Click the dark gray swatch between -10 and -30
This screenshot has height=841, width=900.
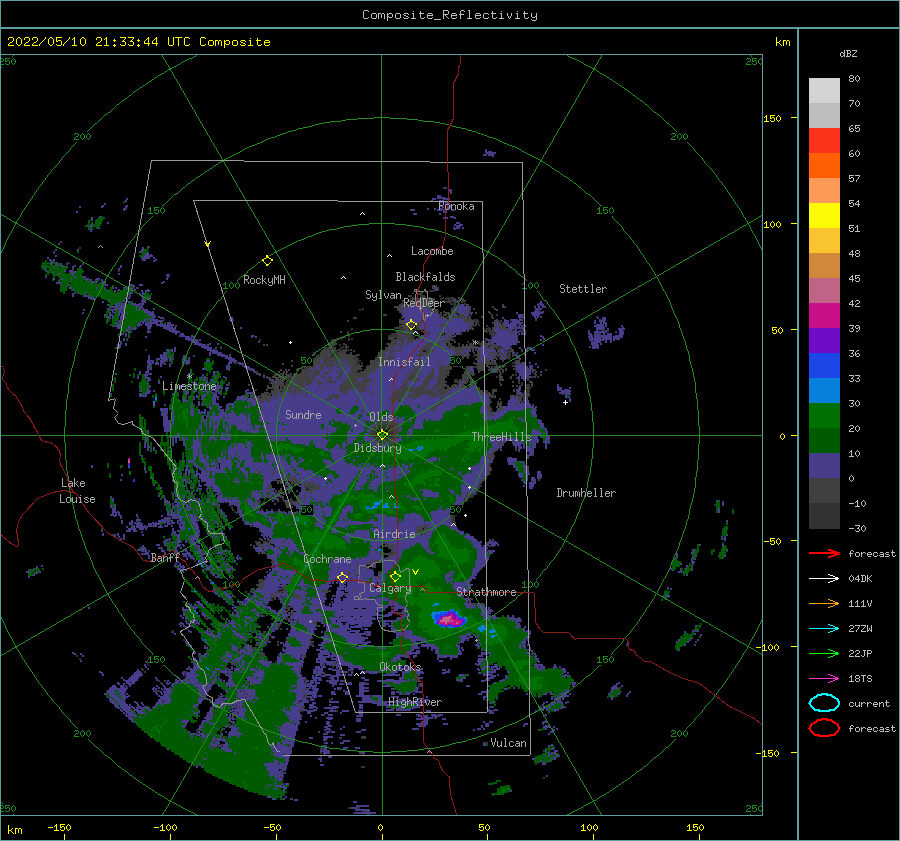(x=824, y=515)
